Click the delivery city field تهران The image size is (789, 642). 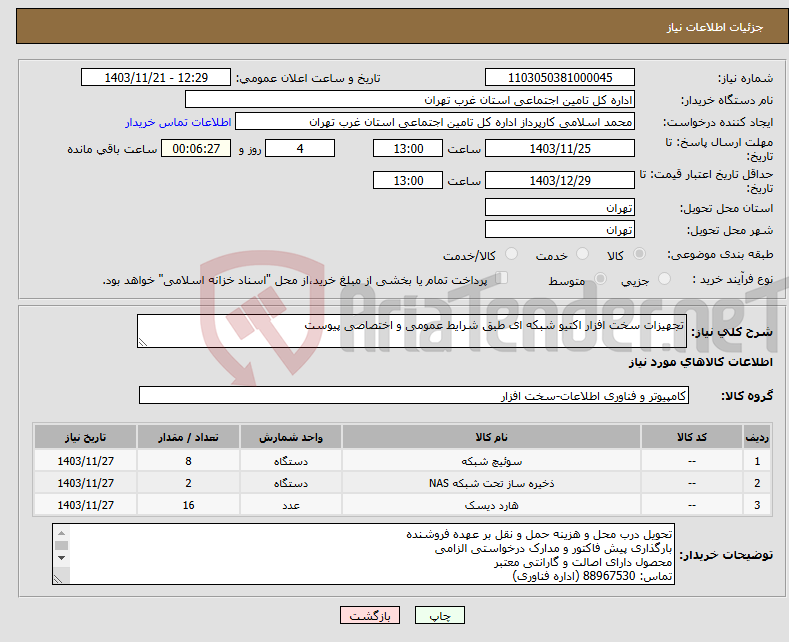click(560, 229)
